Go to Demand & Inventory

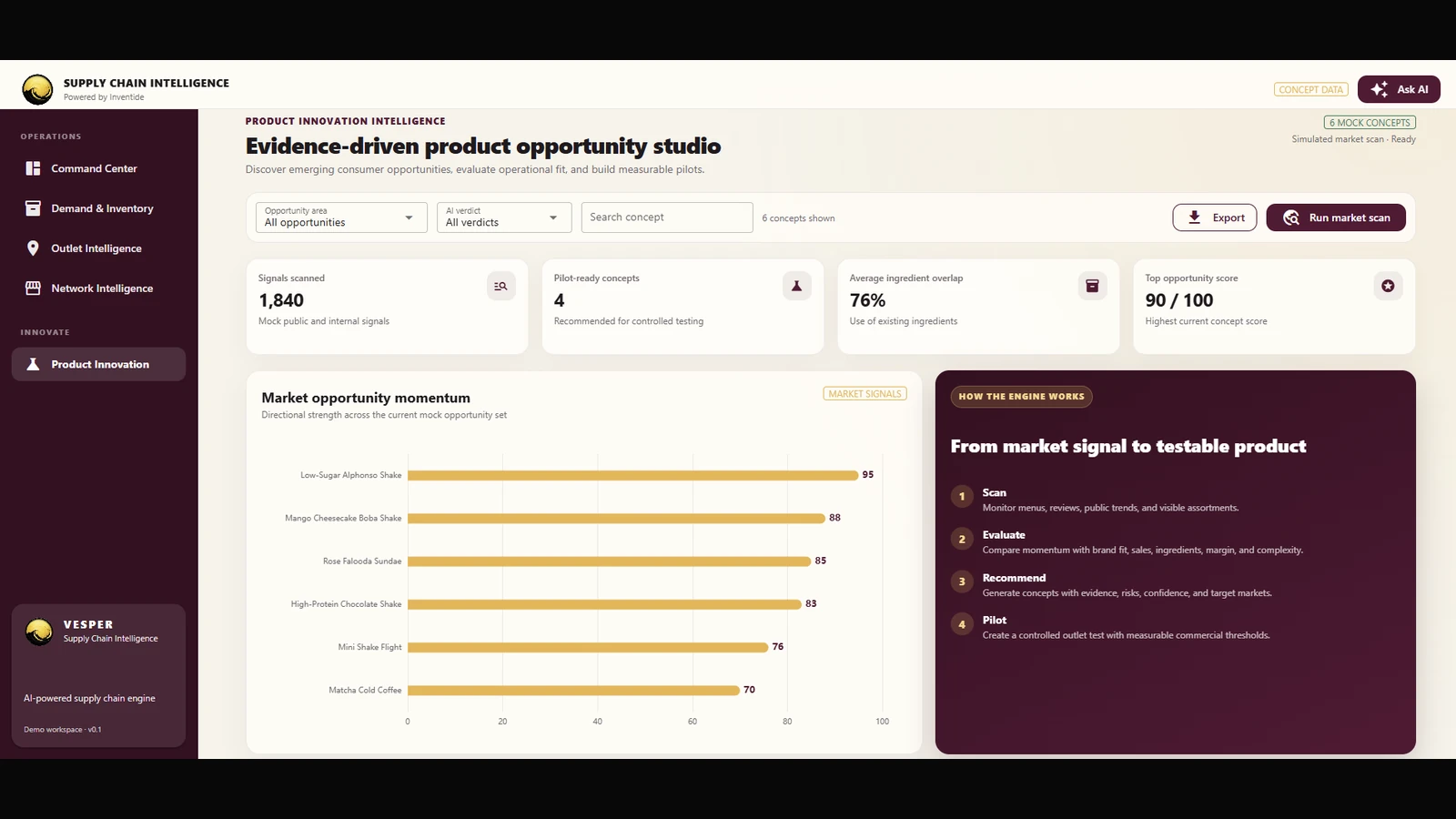(98, 208)
